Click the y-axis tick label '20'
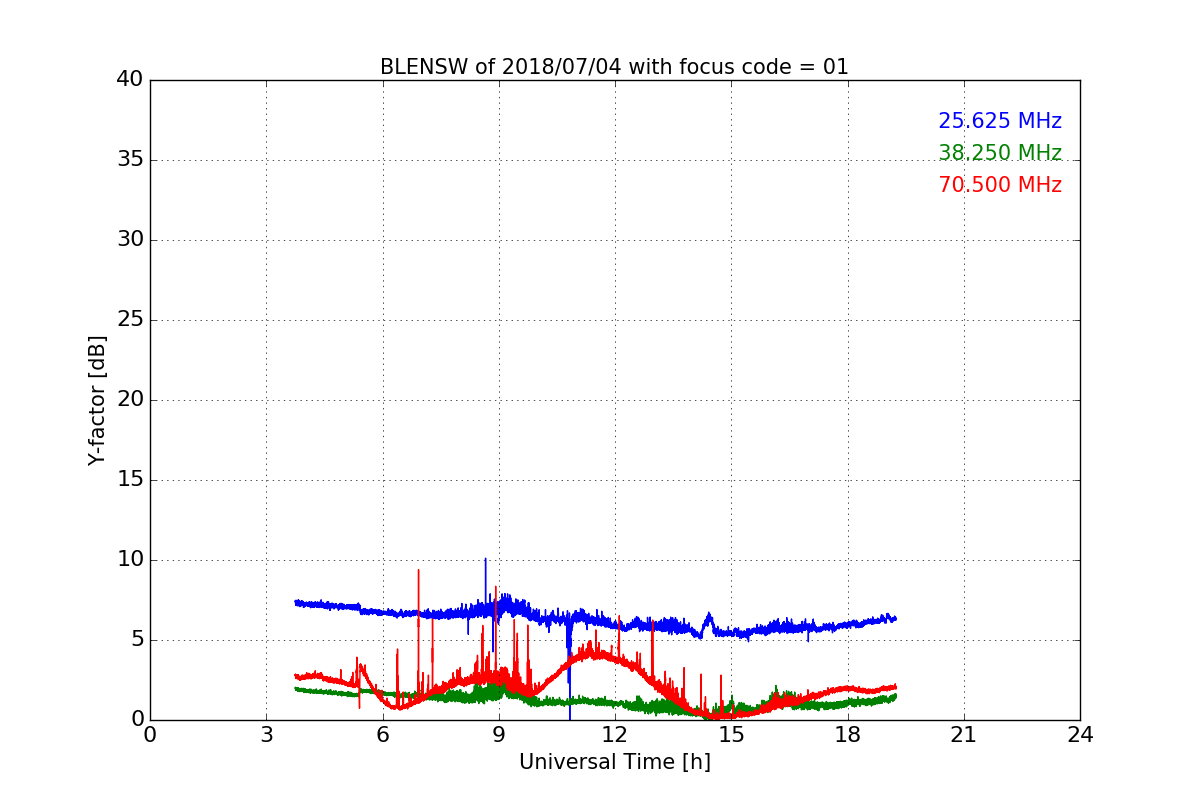The image size is (1200, 800). click(130, 400)
